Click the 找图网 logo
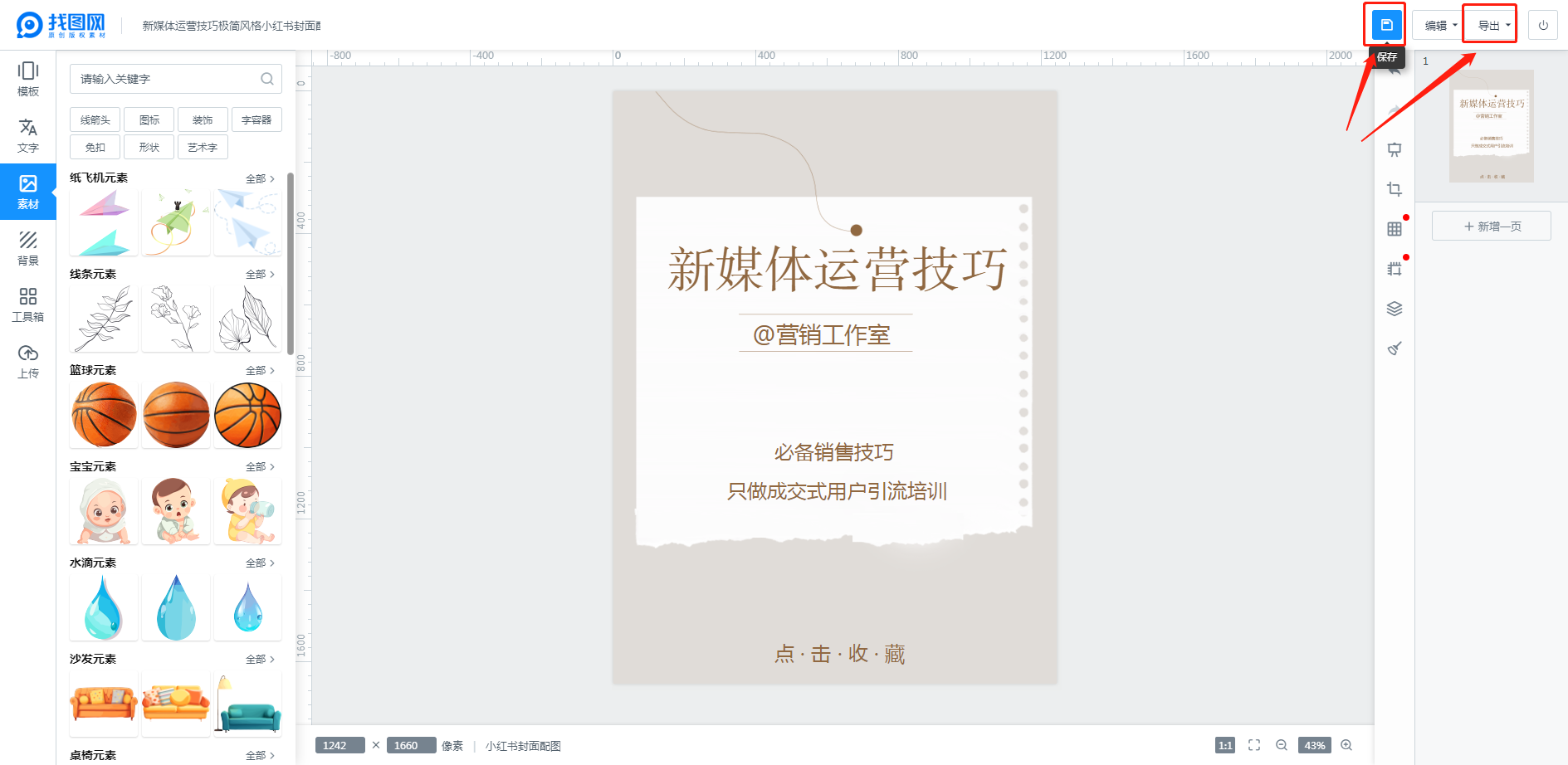The height and width of the screenshot is (765, 1568). coord(61,25)
